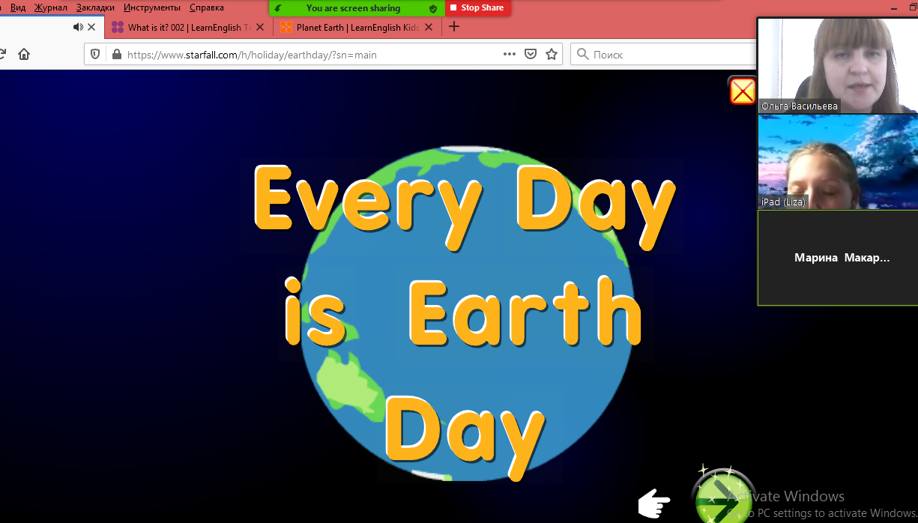Viewport: 918px width, 523px height.
Task: Open tracking protection shield icon
Action: point(95,54)
